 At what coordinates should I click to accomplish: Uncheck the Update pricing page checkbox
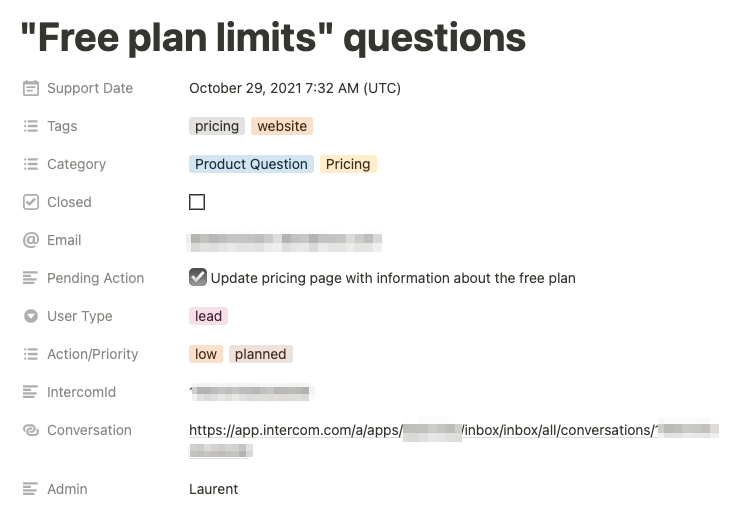point(198,277)
